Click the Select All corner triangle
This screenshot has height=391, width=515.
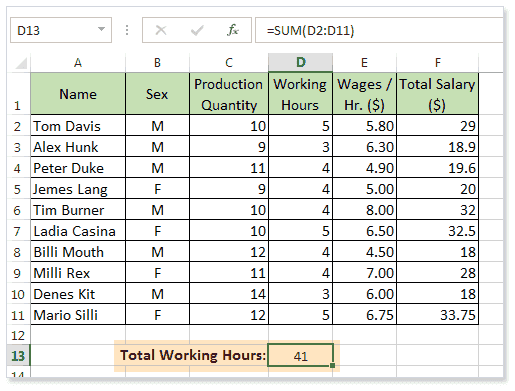coord(21,63)
